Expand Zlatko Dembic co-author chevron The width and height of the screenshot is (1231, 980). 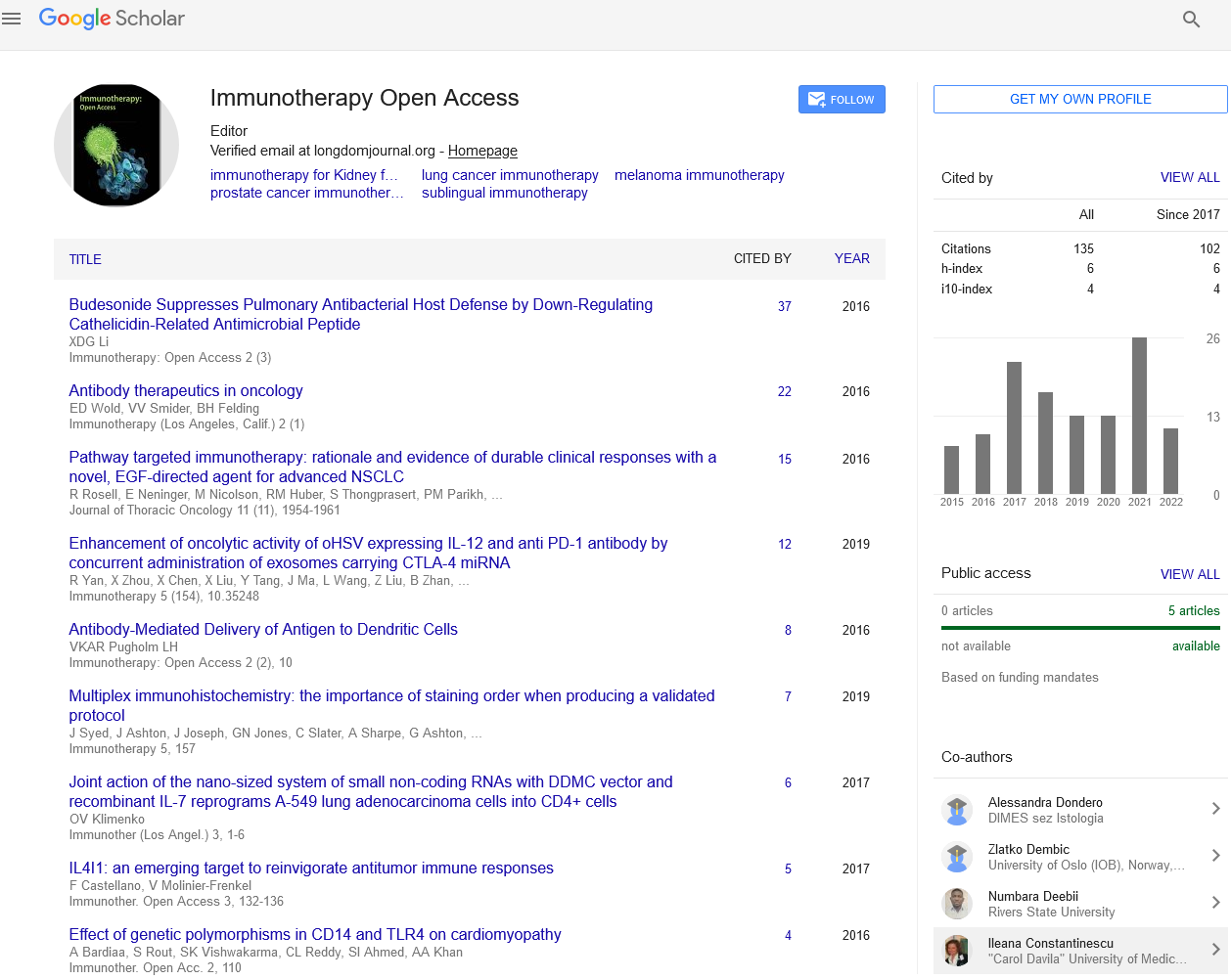[1215, 856]
